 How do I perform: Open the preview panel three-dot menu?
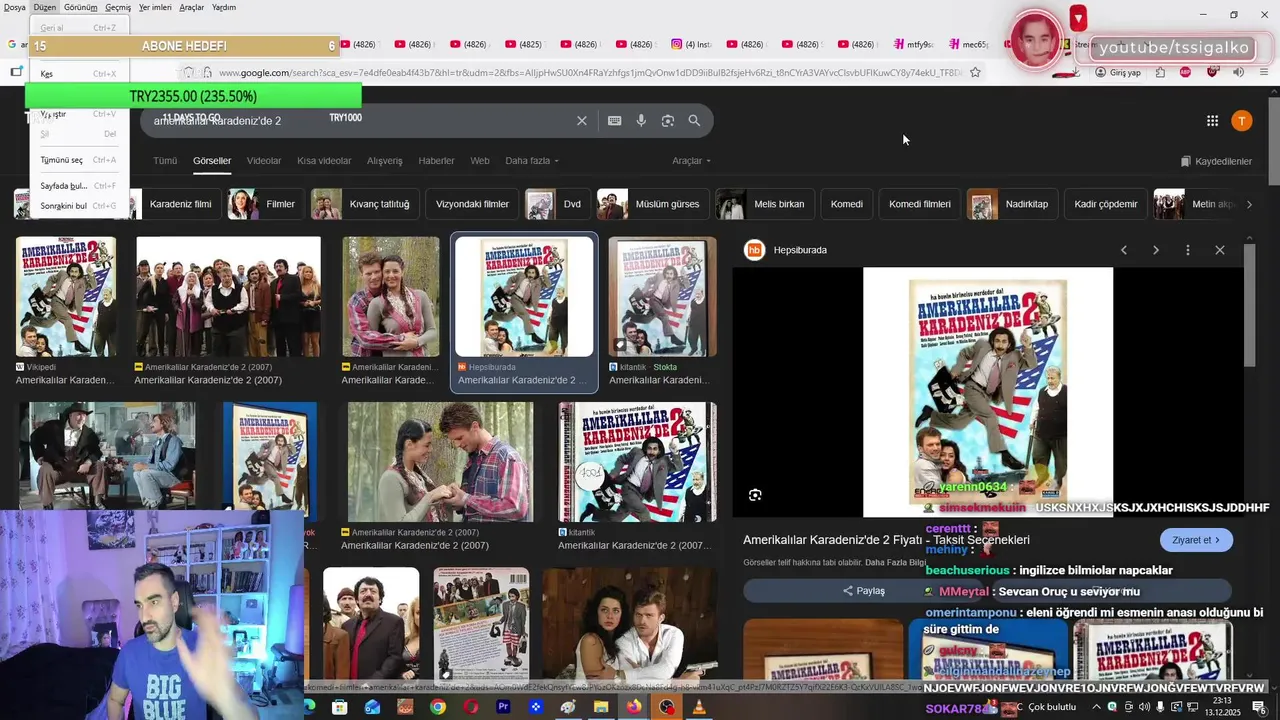[x=1188, y=250]
